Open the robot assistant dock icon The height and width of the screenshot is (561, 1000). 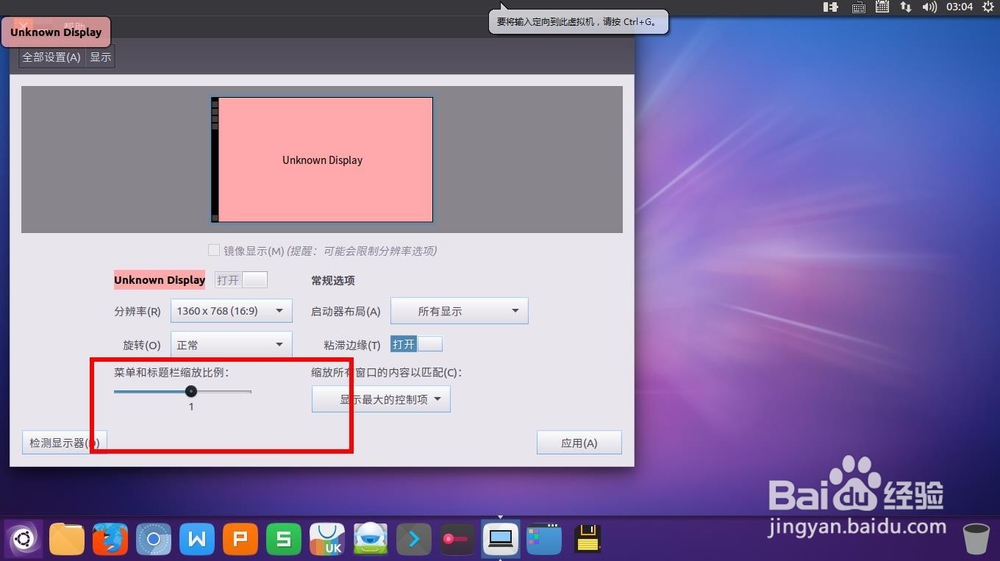click(x=370, y=539)
